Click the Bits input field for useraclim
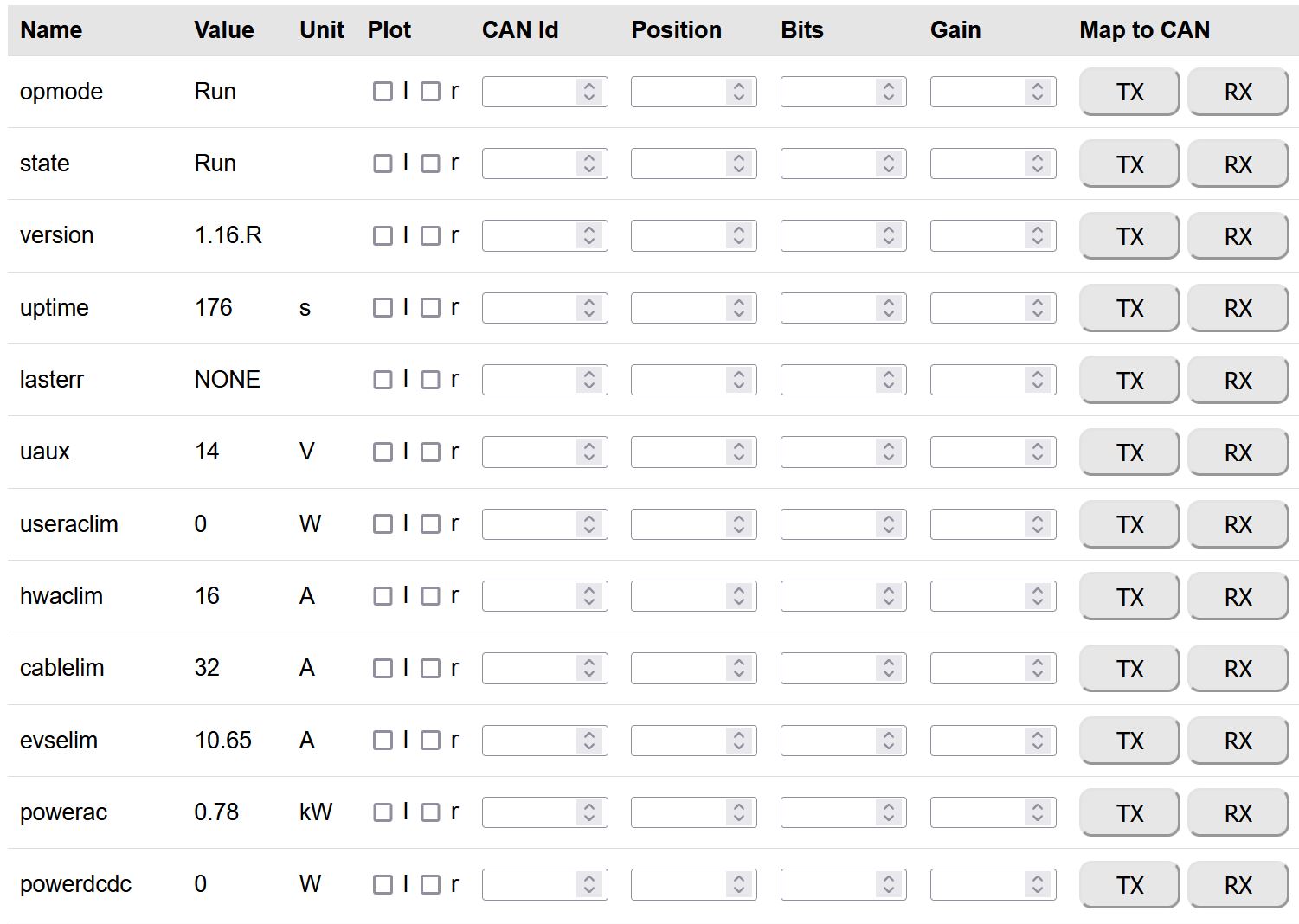The image size is (1299, 924). (x=828, y=524)
